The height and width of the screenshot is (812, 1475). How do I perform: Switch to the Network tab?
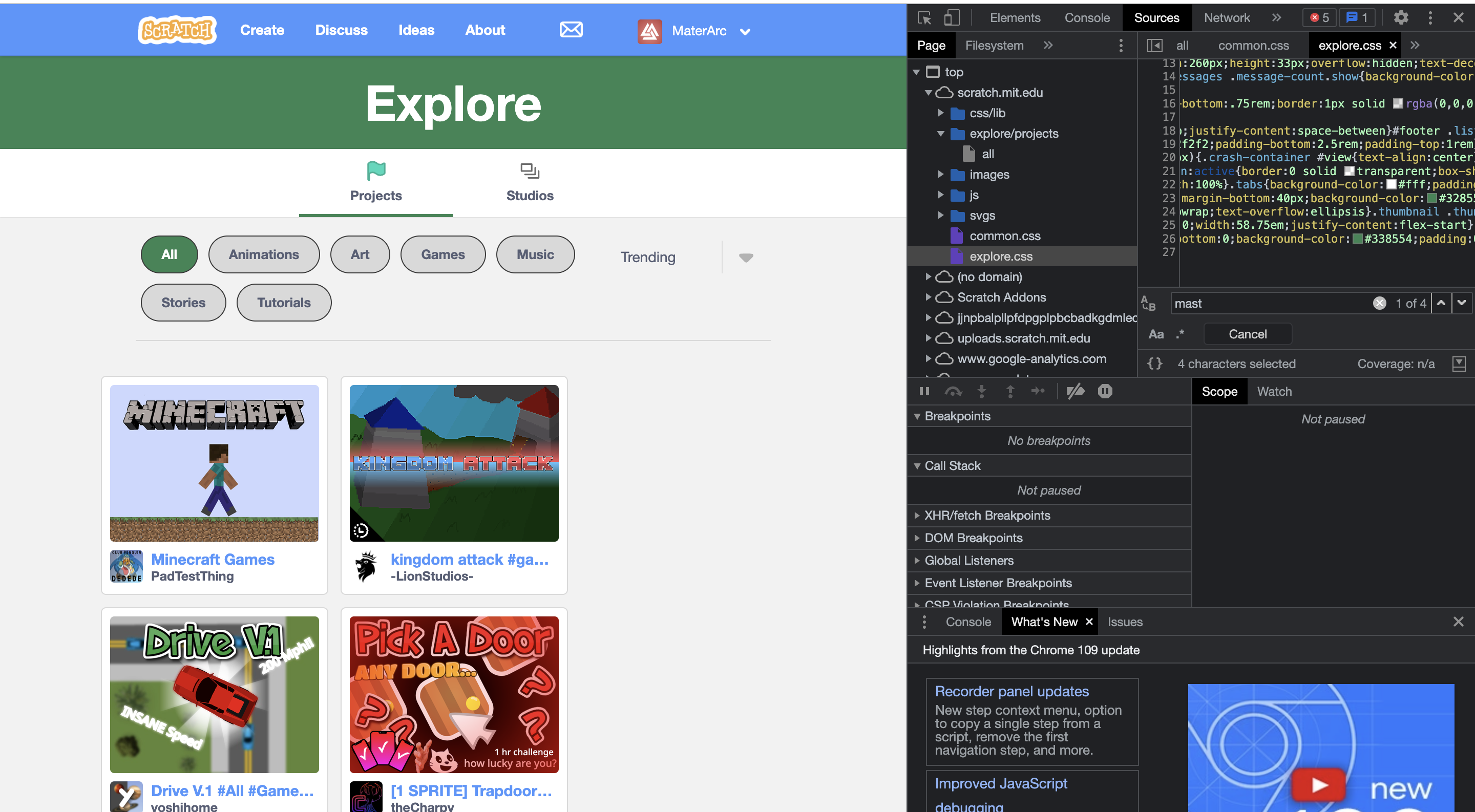coord(1226,18)
